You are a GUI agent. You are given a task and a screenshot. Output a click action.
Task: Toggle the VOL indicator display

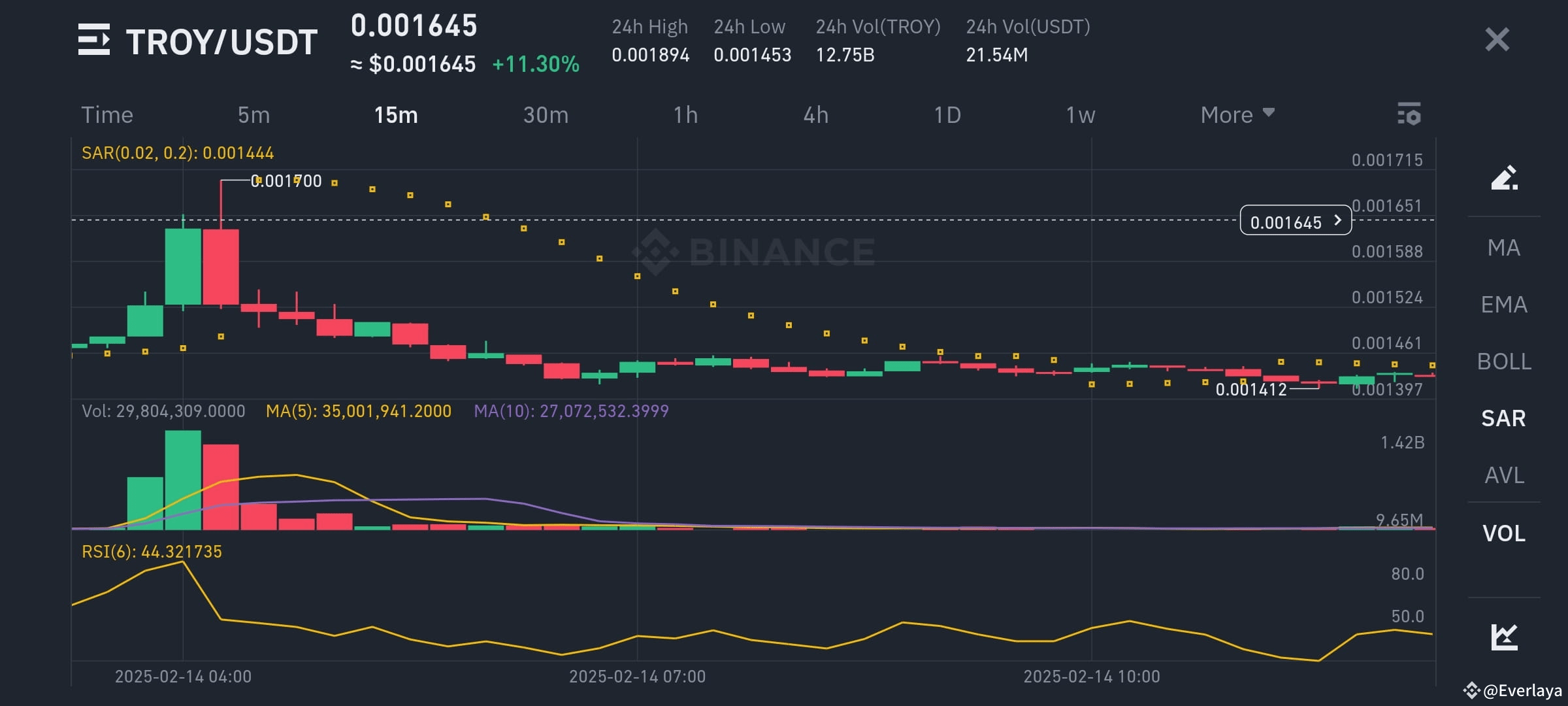[1504, 533]
